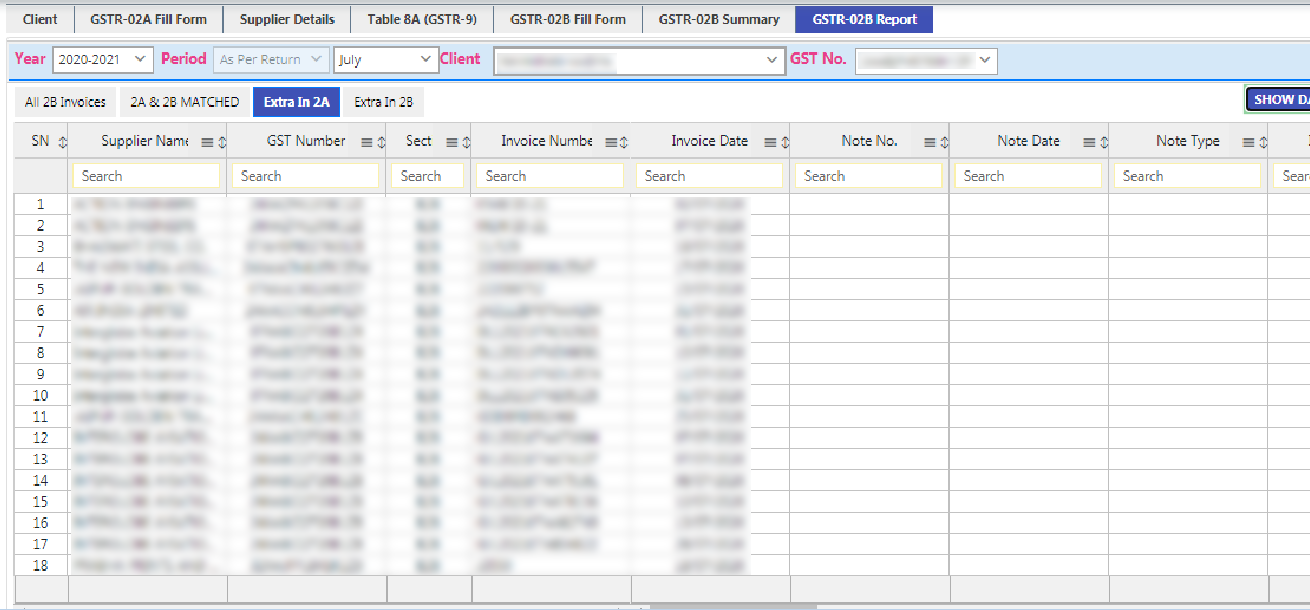Expand the Client selection dropdown
Viewport: 1310px width, 610px height.
639,60
